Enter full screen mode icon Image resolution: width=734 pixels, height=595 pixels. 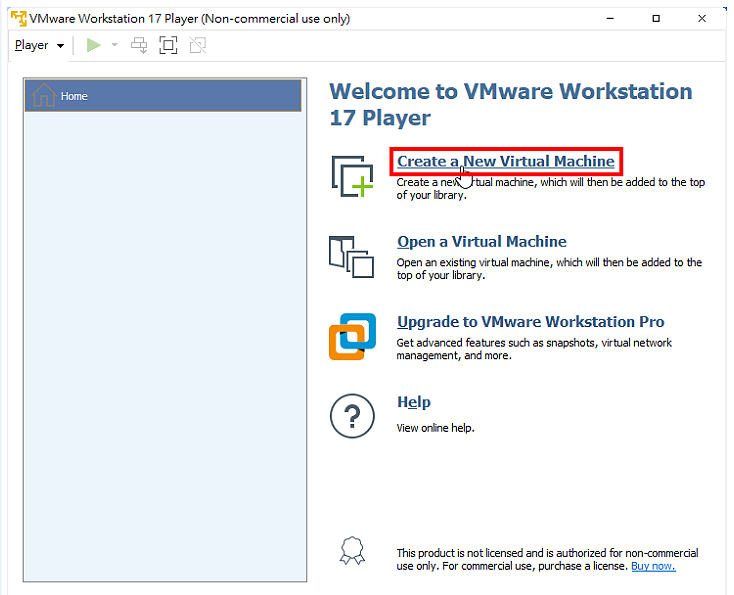169,45
